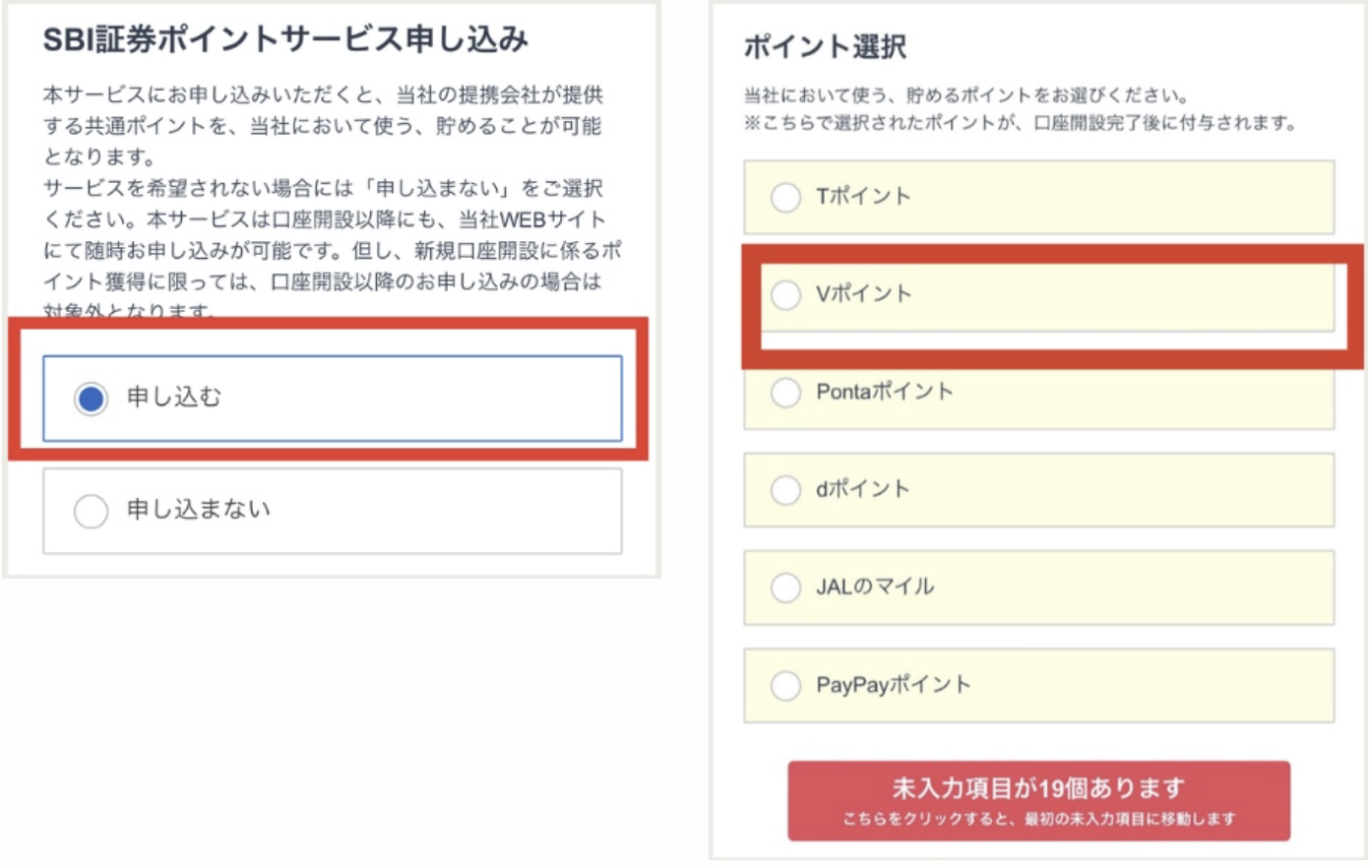Image resolution: width=1372 pixels, height=868 pixels.
Task: Select the JALのマイル radio circle
Action: pyautogui.click(x=785, y=588)
